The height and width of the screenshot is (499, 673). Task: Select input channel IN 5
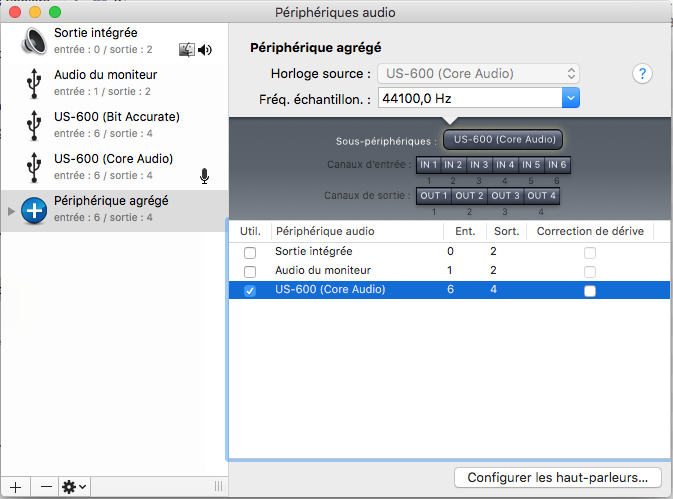[x=531, y=165]
